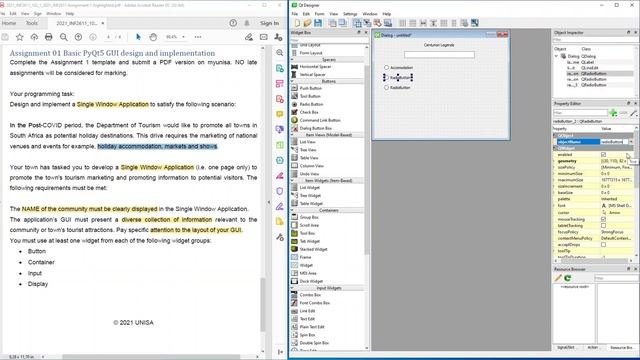Click New Form icon in Qt Designer toolbar
Screen dimensions: 640x360
[x=297, y=23]
